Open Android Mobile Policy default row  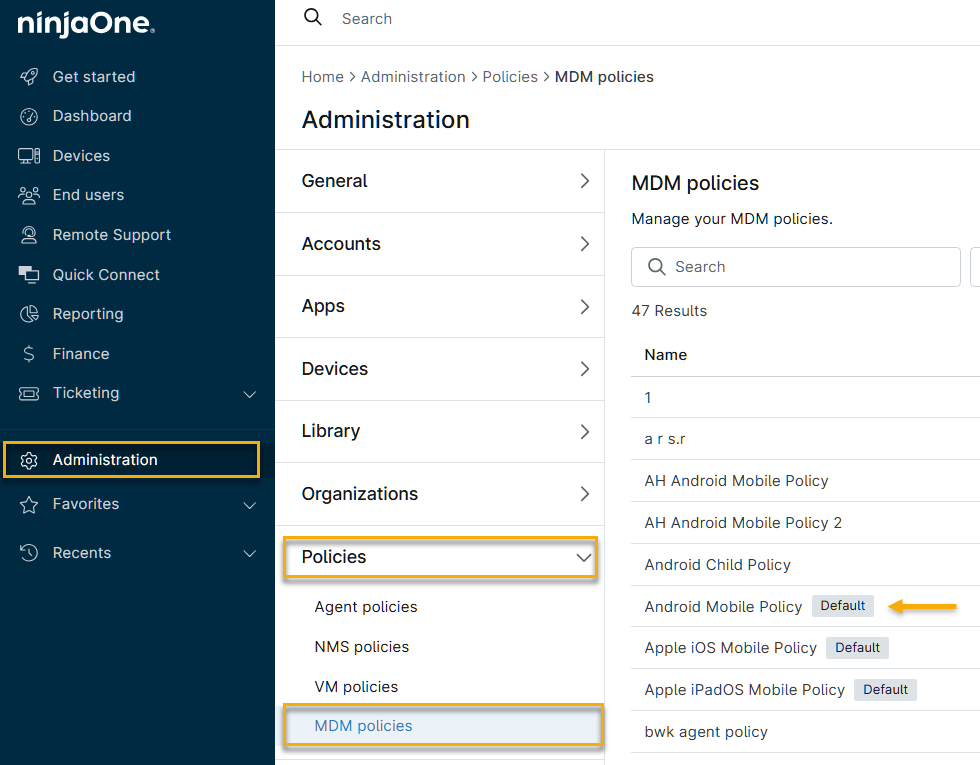tap(723, 606)
